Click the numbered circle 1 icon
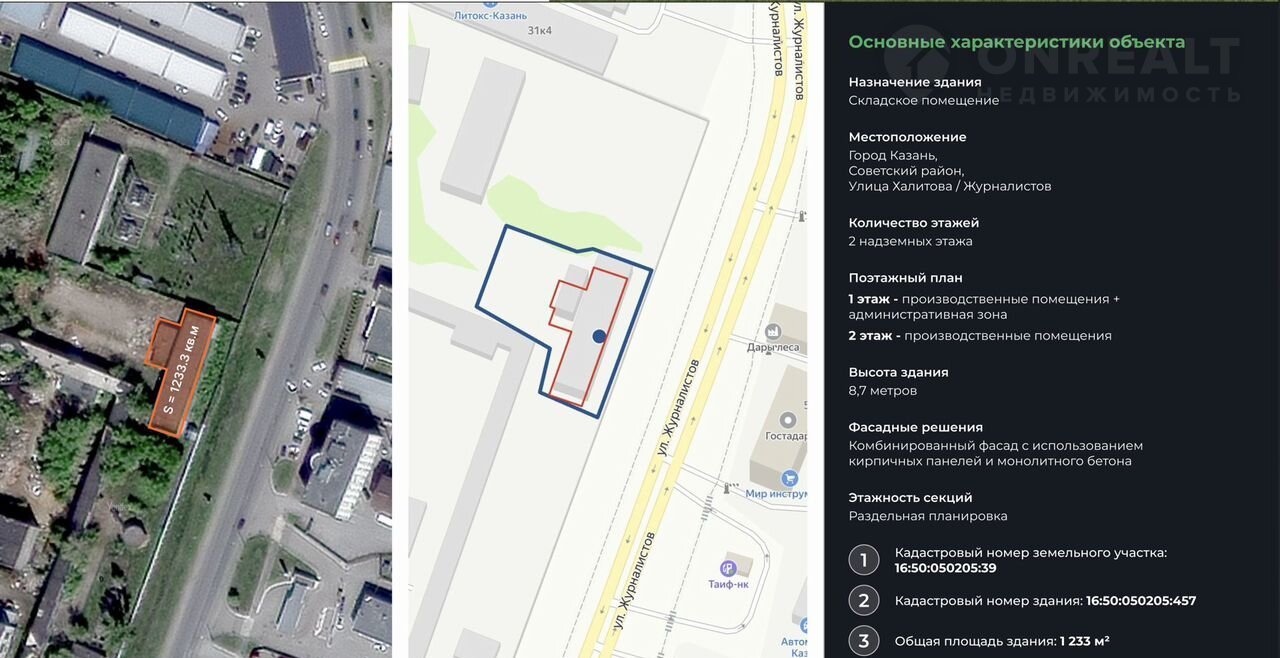The width and height of the screenshot is (1280, 658). (864, 560)
